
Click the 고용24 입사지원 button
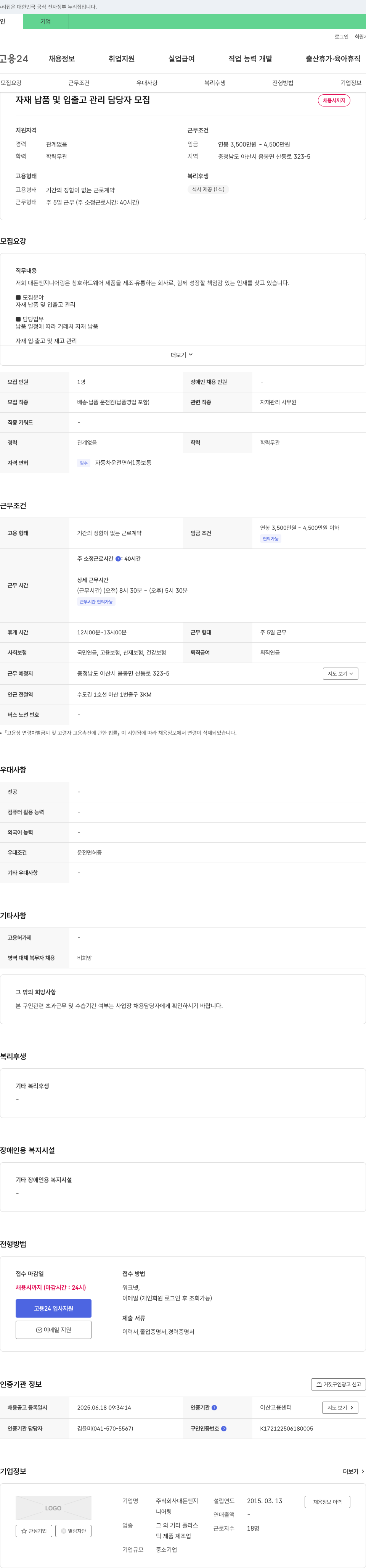(x=53, y=1308)
